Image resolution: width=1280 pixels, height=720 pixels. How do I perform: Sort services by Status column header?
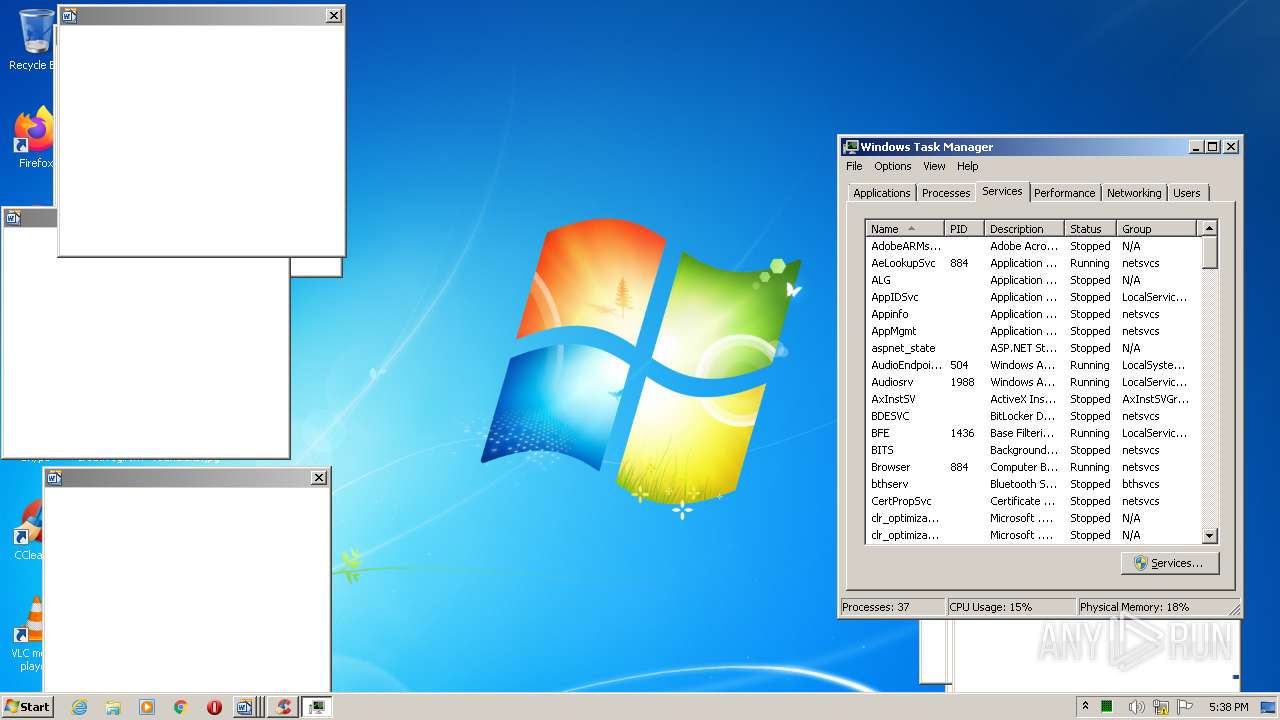click(1090, 229)
